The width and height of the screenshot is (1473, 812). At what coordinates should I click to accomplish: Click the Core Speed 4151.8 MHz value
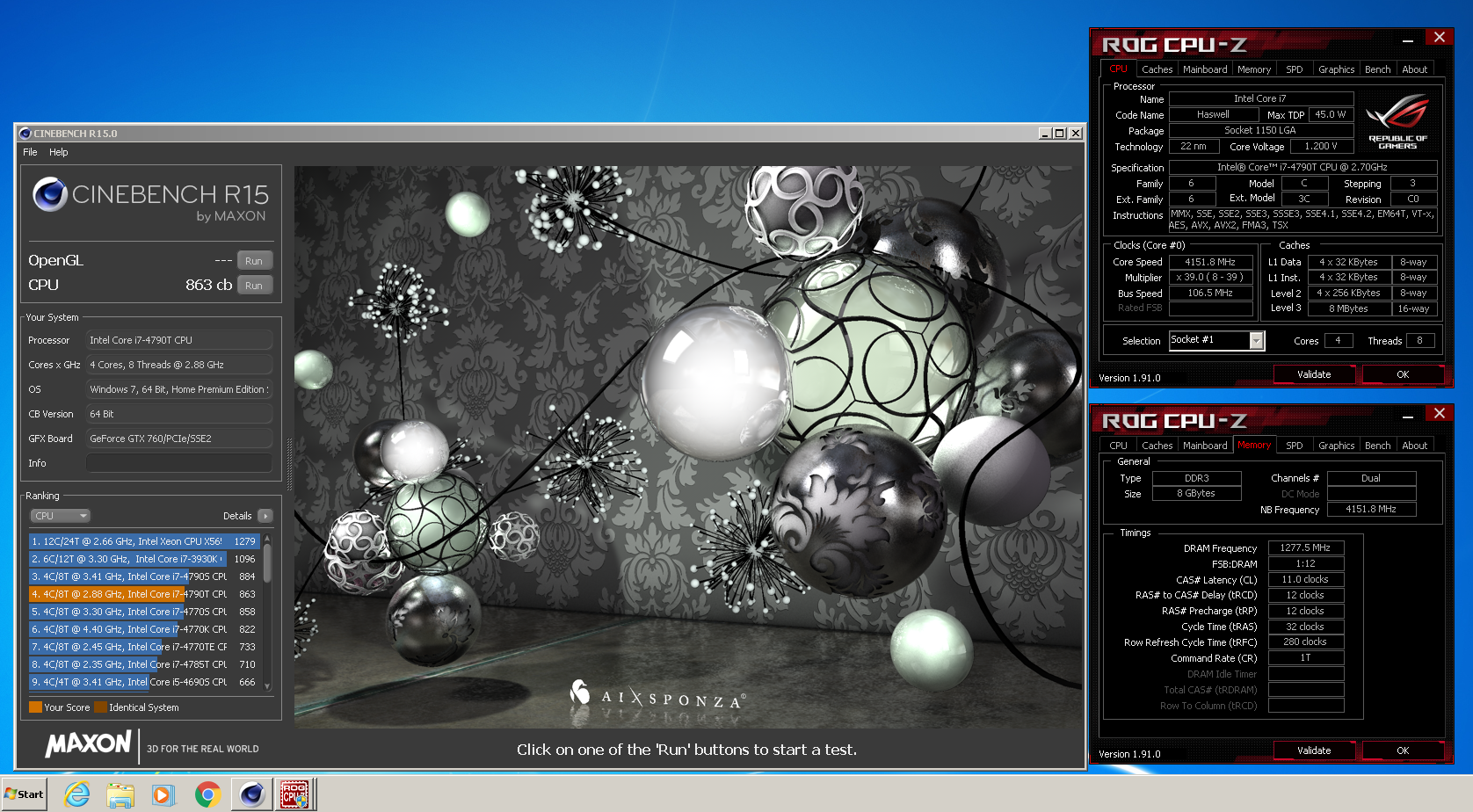pos(1210,262)
